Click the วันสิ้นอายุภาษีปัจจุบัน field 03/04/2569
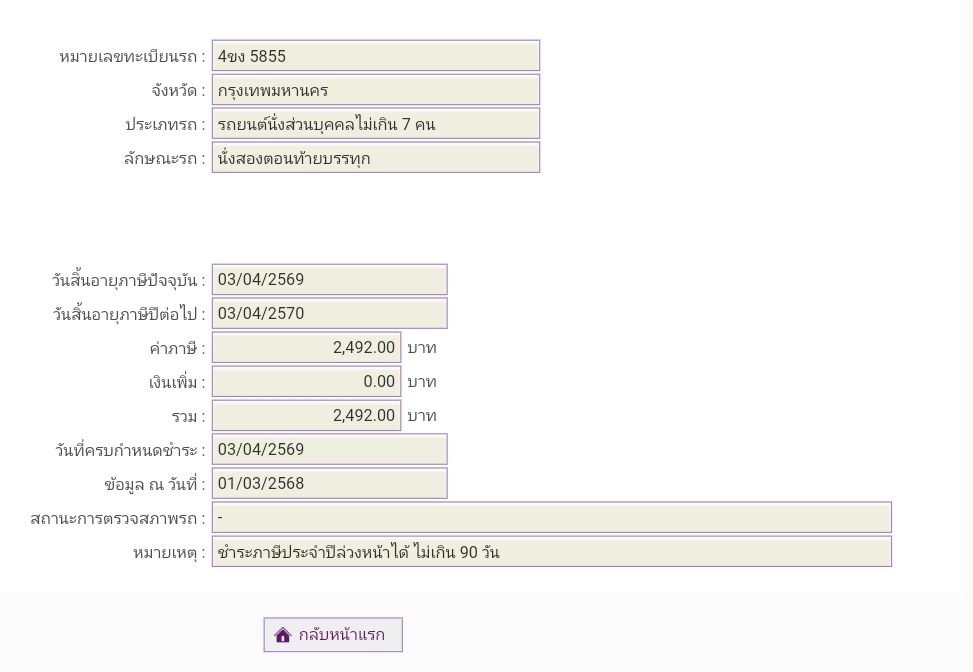973x672 pixels. click(x=330, y=279)
